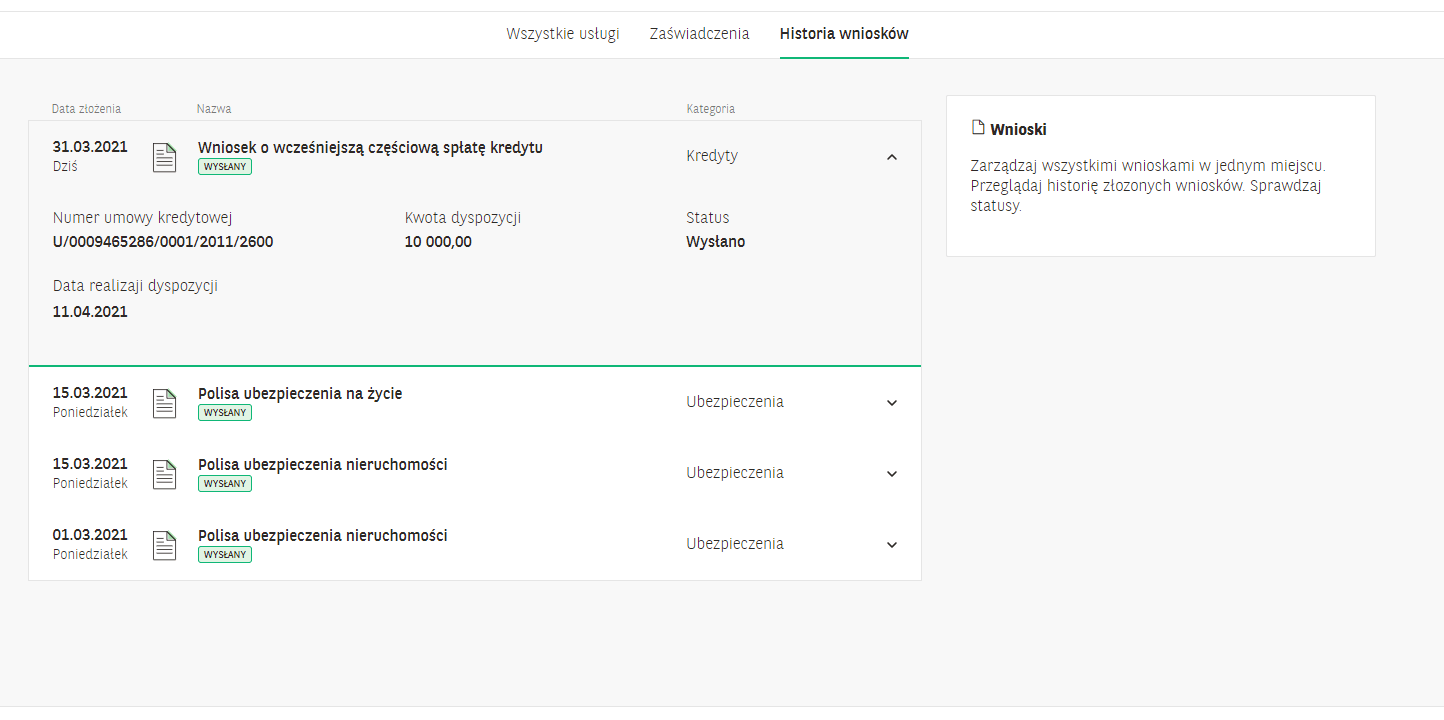The image size is (1444, 720).
Task: Click the 01.03.2021 Polisa ubezpieczenia nieruchomości title
Action: click(x=322, y=536)
